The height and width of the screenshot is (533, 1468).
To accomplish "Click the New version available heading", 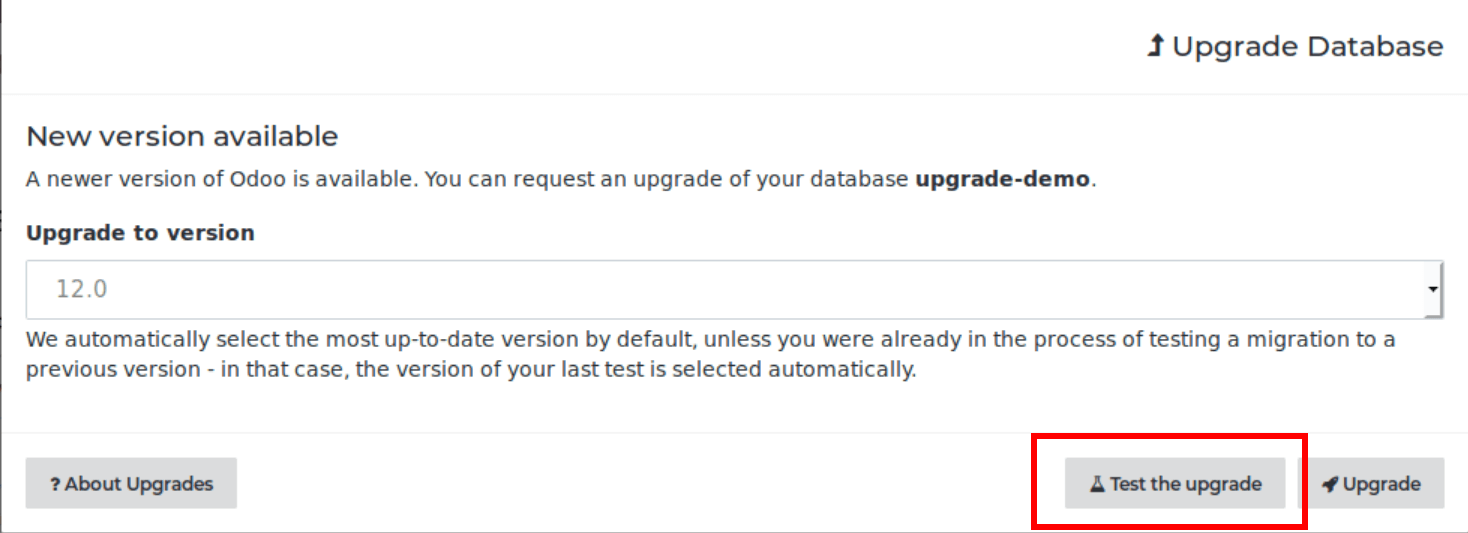I will pos(182,136).
